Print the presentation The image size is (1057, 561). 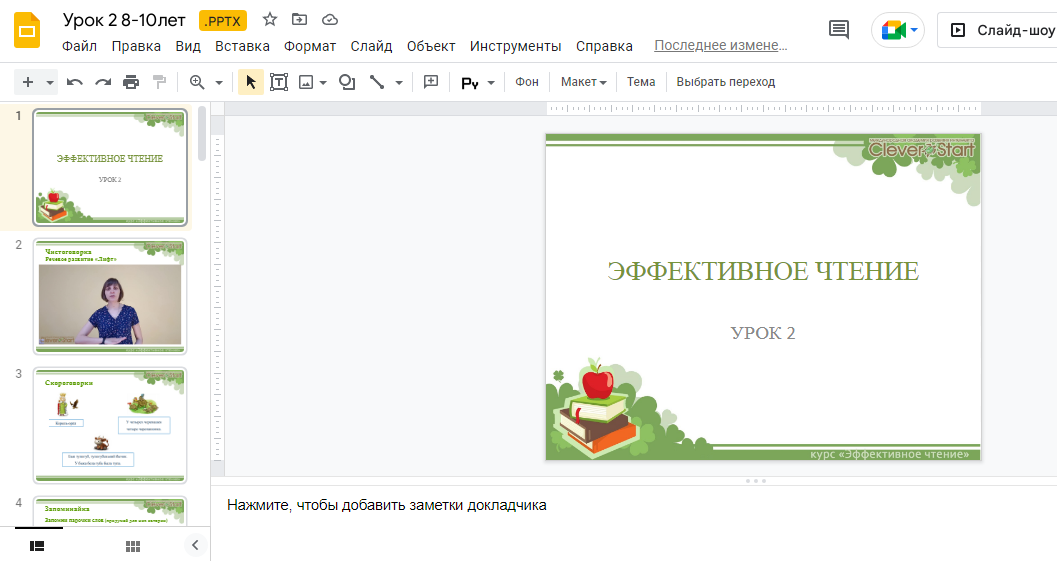point(131,82)
